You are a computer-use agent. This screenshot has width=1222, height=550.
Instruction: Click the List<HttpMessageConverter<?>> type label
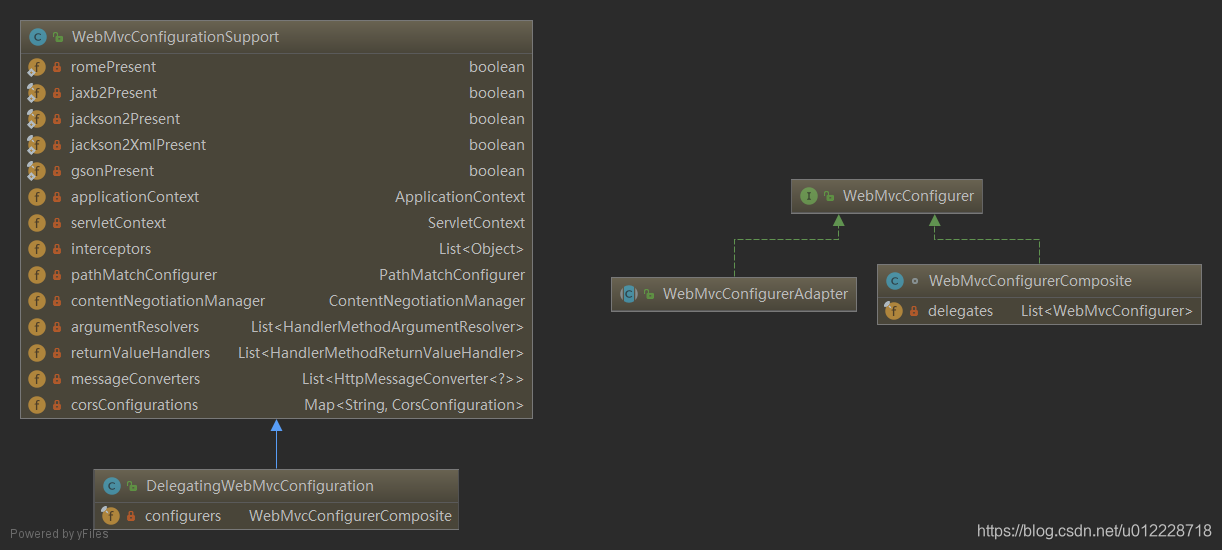(413, 379)
